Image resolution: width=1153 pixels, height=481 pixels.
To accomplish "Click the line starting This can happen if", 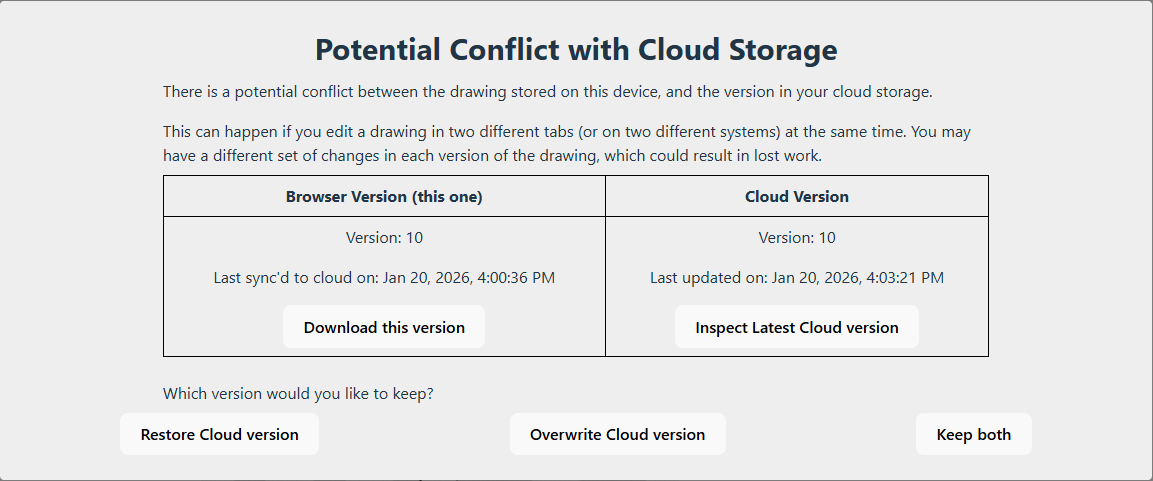I will 566,132.
